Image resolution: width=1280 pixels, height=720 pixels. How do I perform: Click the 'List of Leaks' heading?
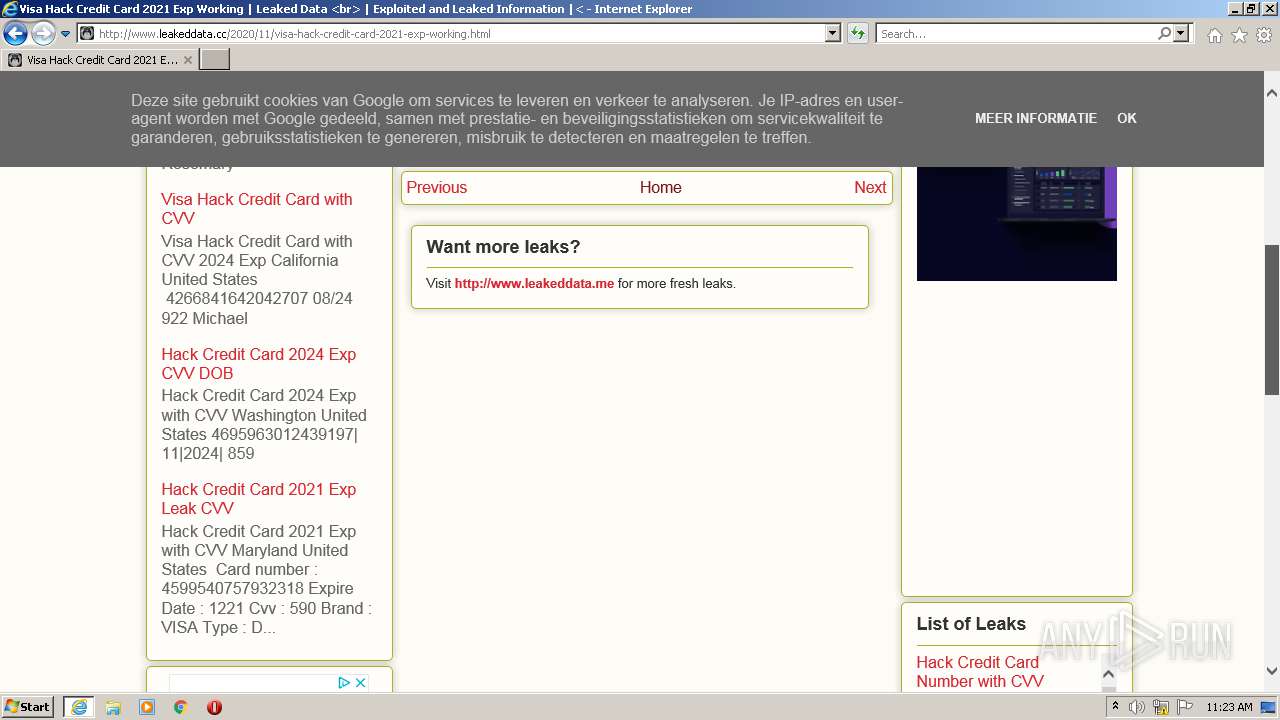click(971, 624)
